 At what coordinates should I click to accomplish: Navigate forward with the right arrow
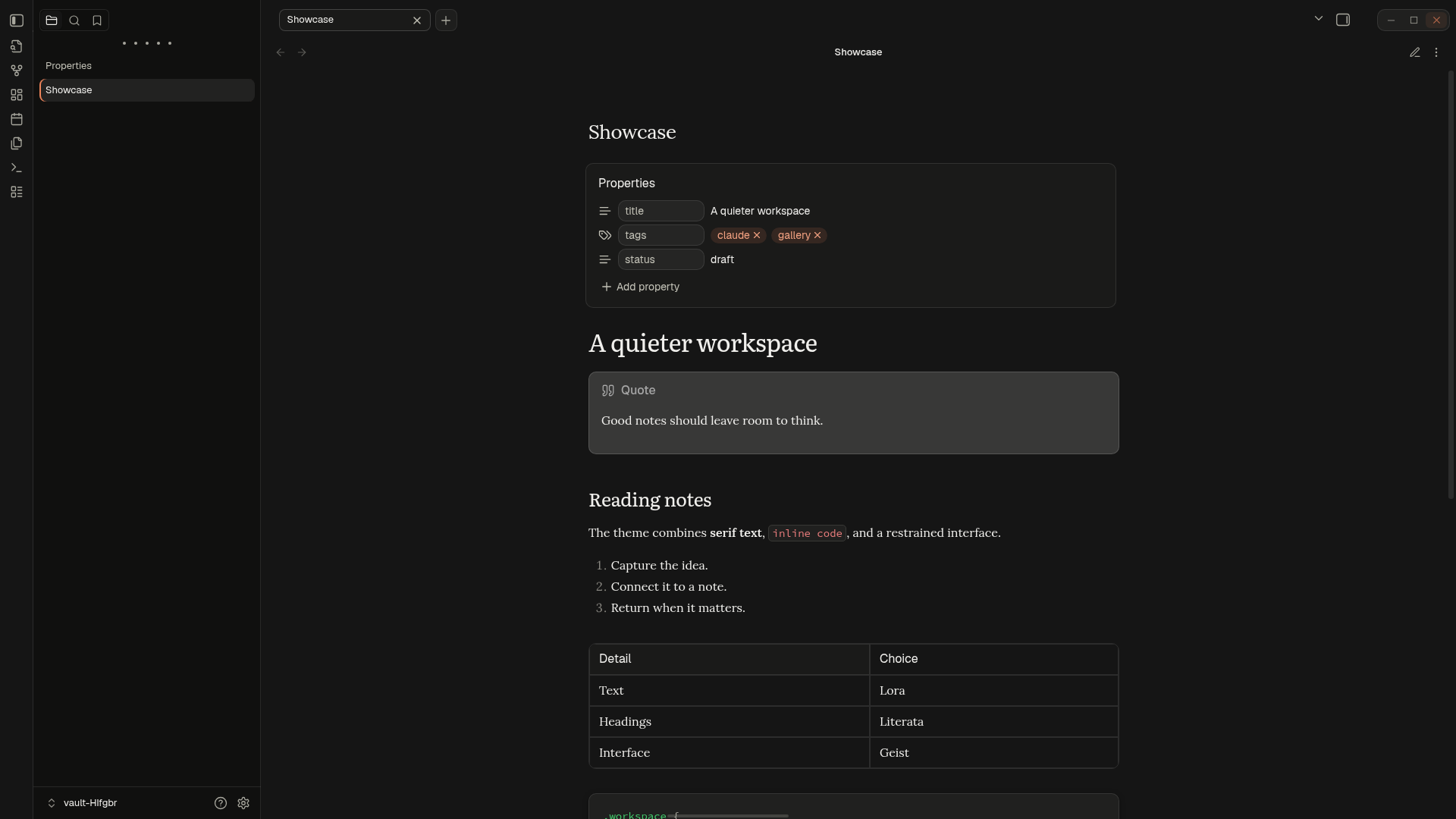(302, 52)
